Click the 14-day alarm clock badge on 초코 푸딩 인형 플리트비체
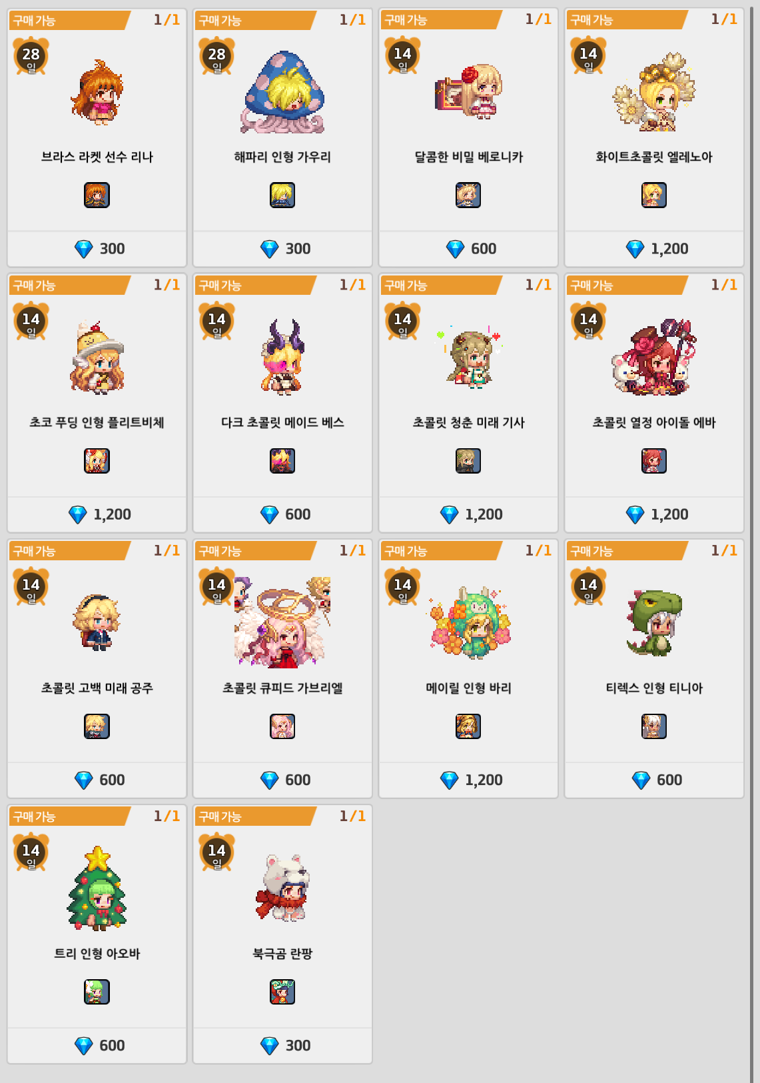 [x=31, y=320]
